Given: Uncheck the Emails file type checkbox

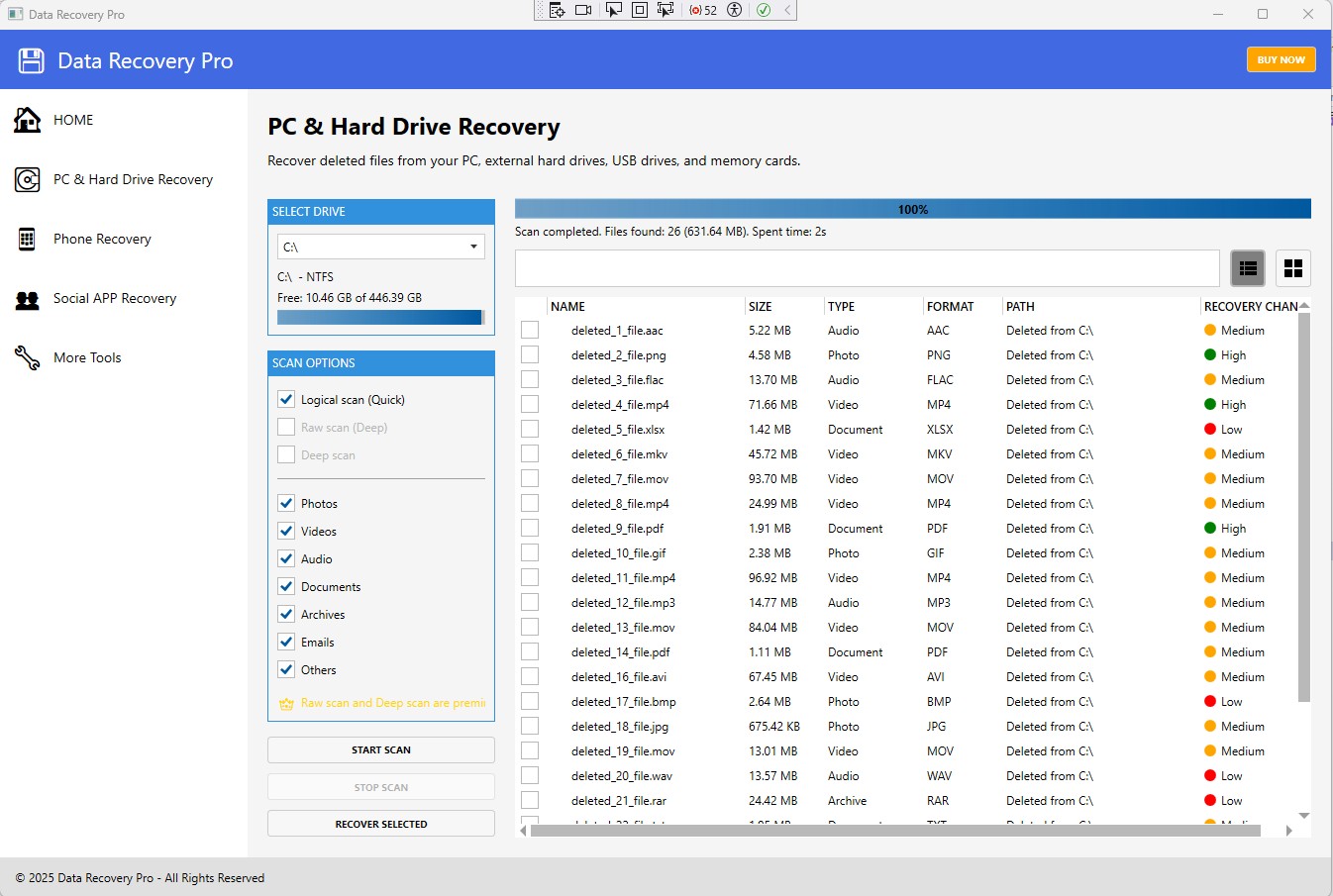Looking at the screenshot, I should pos(286,642).
